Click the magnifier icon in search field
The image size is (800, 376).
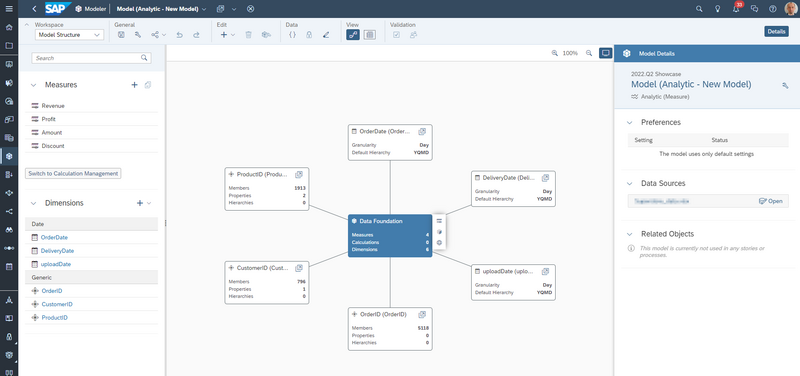[x=144, y=58]
